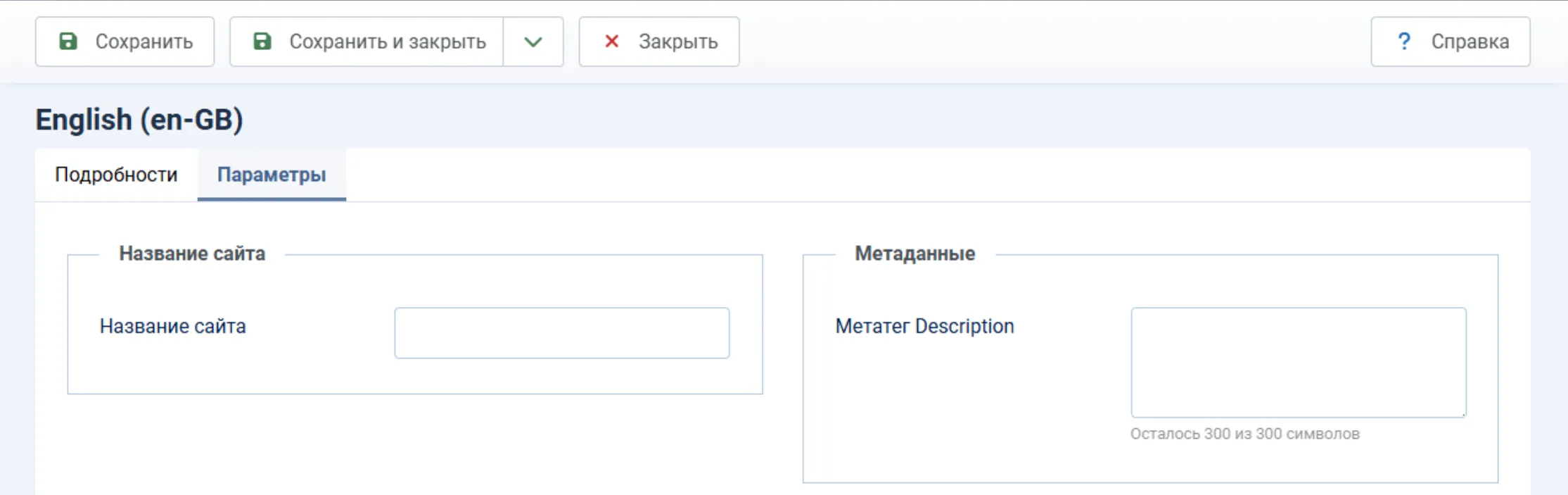The image size is (1568, 495).
Task: Click the Название сайта field label
Action: click(173, 326)
